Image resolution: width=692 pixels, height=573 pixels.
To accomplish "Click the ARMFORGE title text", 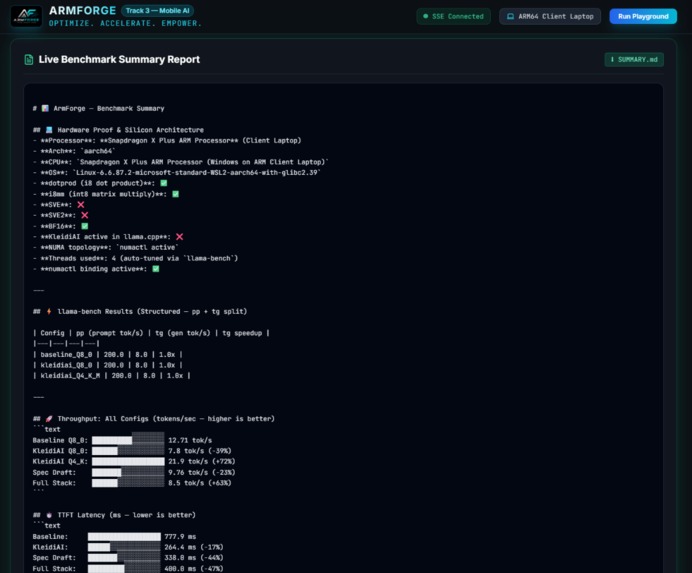I will click(83, 11).
